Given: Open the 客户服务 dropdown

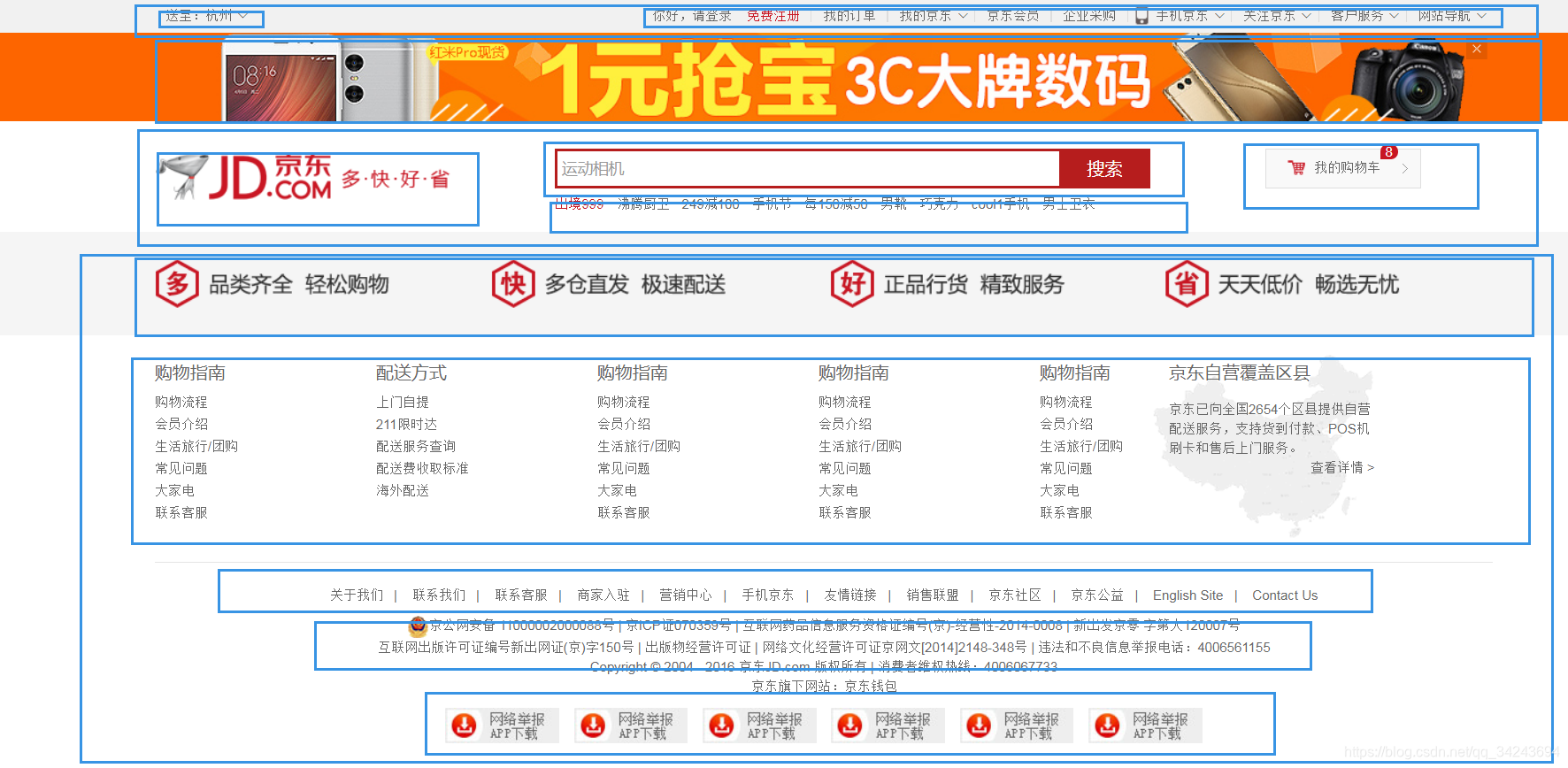Looking at the screenshot, I should coord(1365,16).
